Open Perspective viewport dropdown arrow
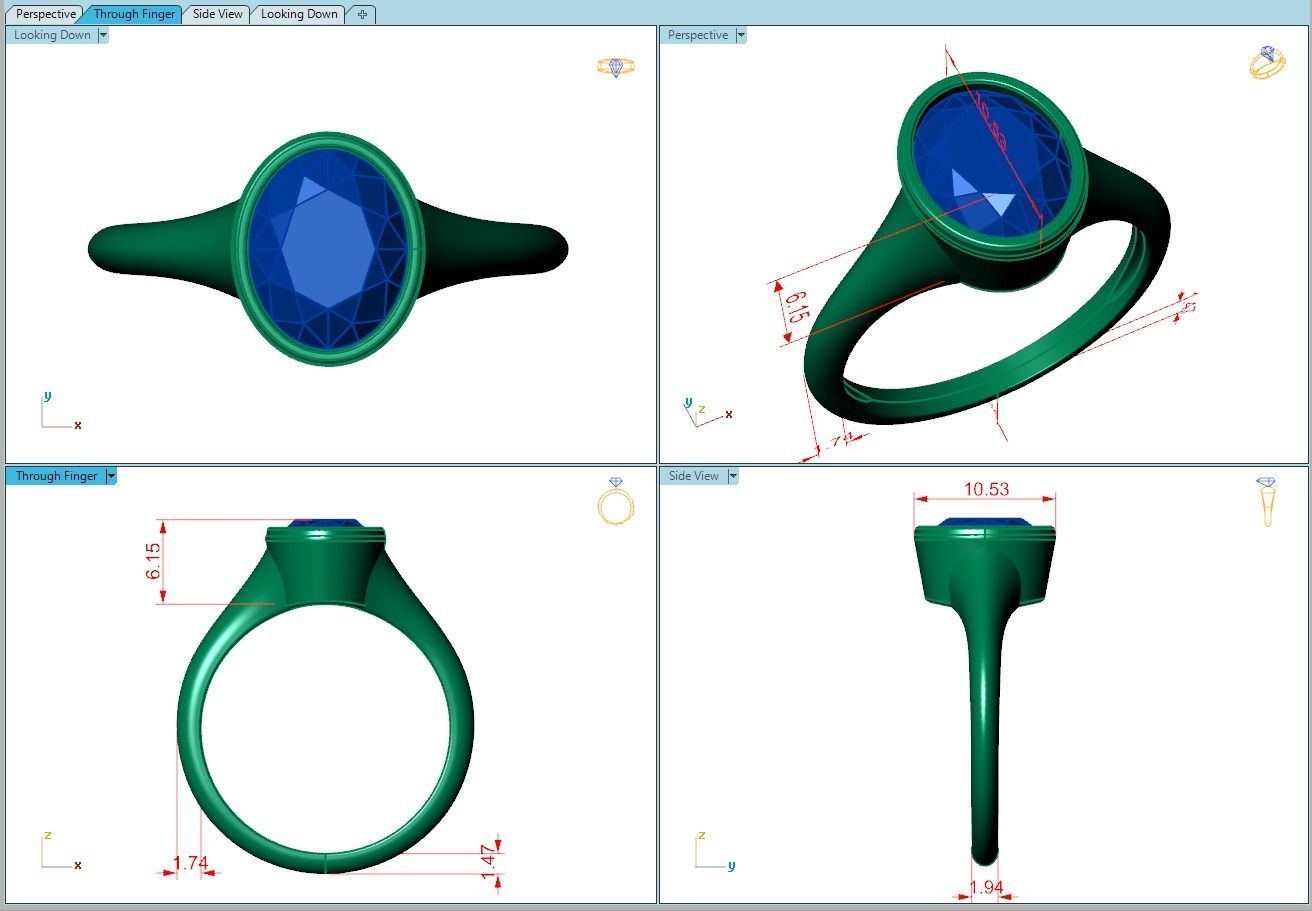Viewport: 1312px width, 911px height. [741, 35]
